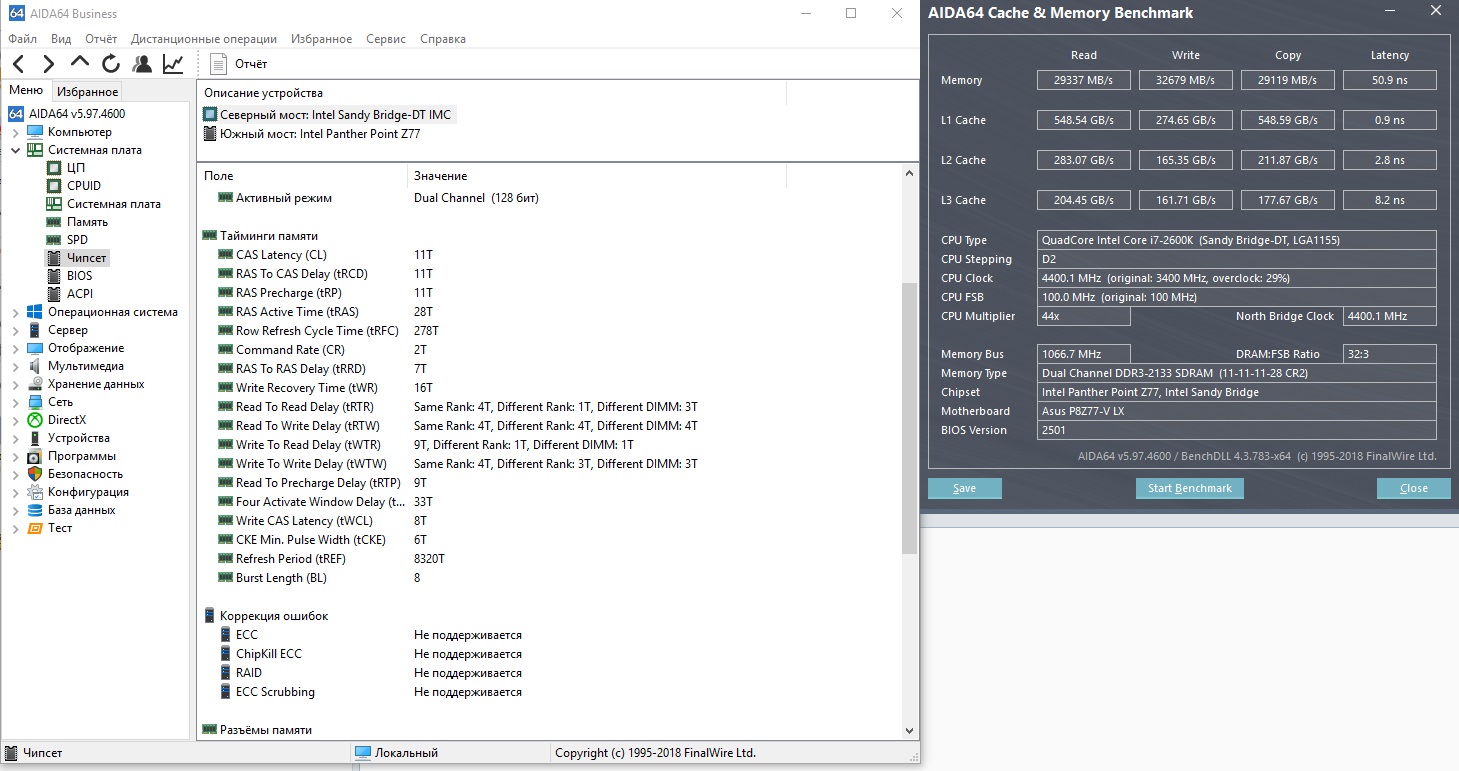Click the Forward navigation arrow in toolbar
This screenshot has height=771, width=1459.
click(49, 64)
